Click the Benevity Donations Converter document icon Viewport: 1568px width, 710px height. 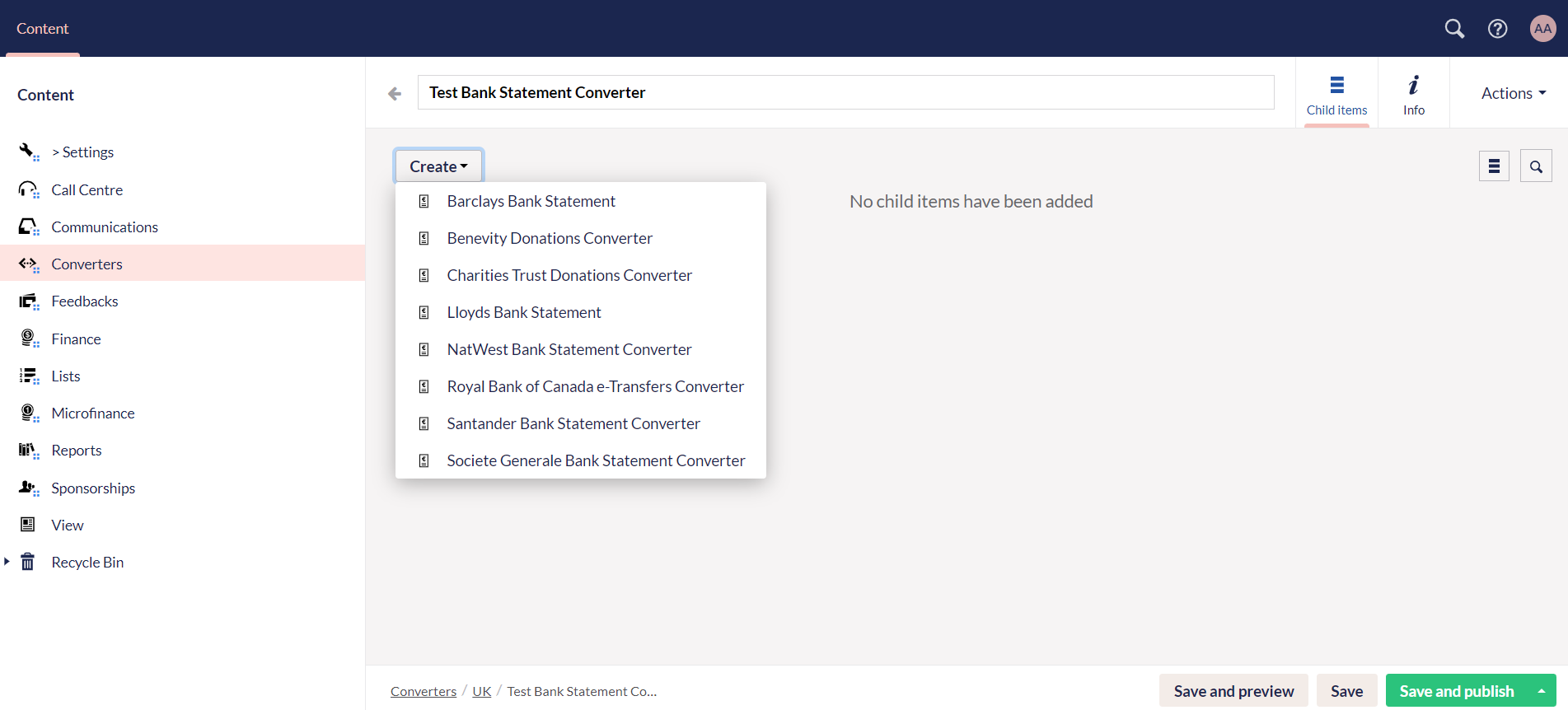click(424, 238)
